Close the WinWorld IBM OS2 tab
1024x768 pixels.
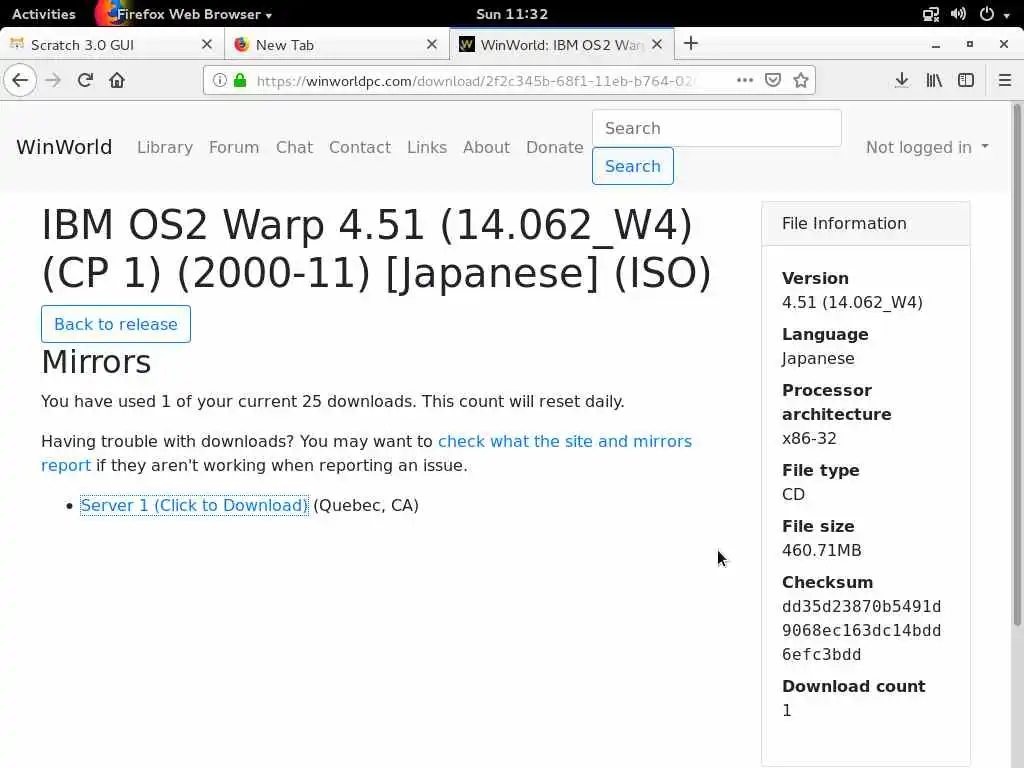657,44
